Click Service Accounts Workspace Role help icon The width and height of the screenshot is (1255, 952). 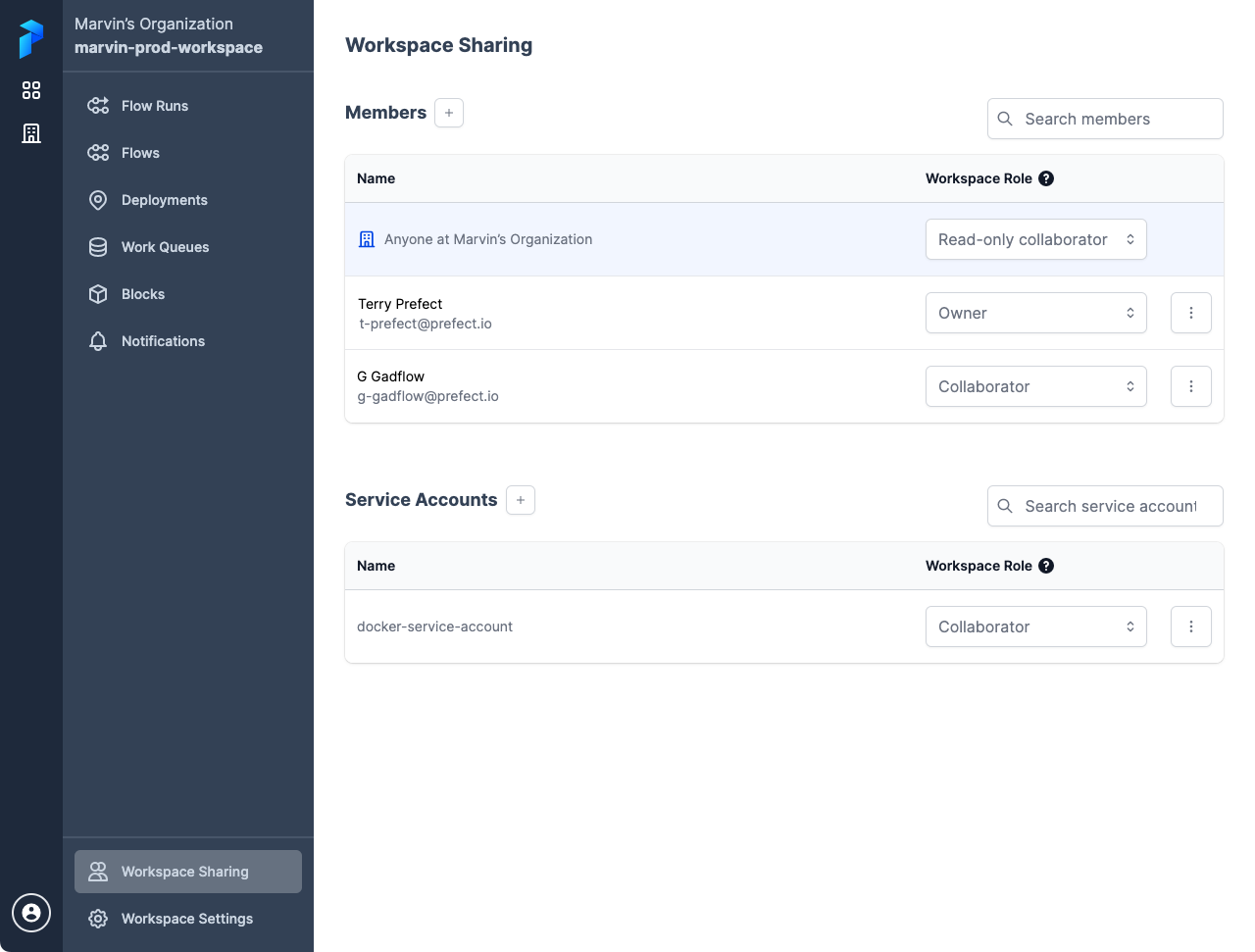(x=1046, y=566)
